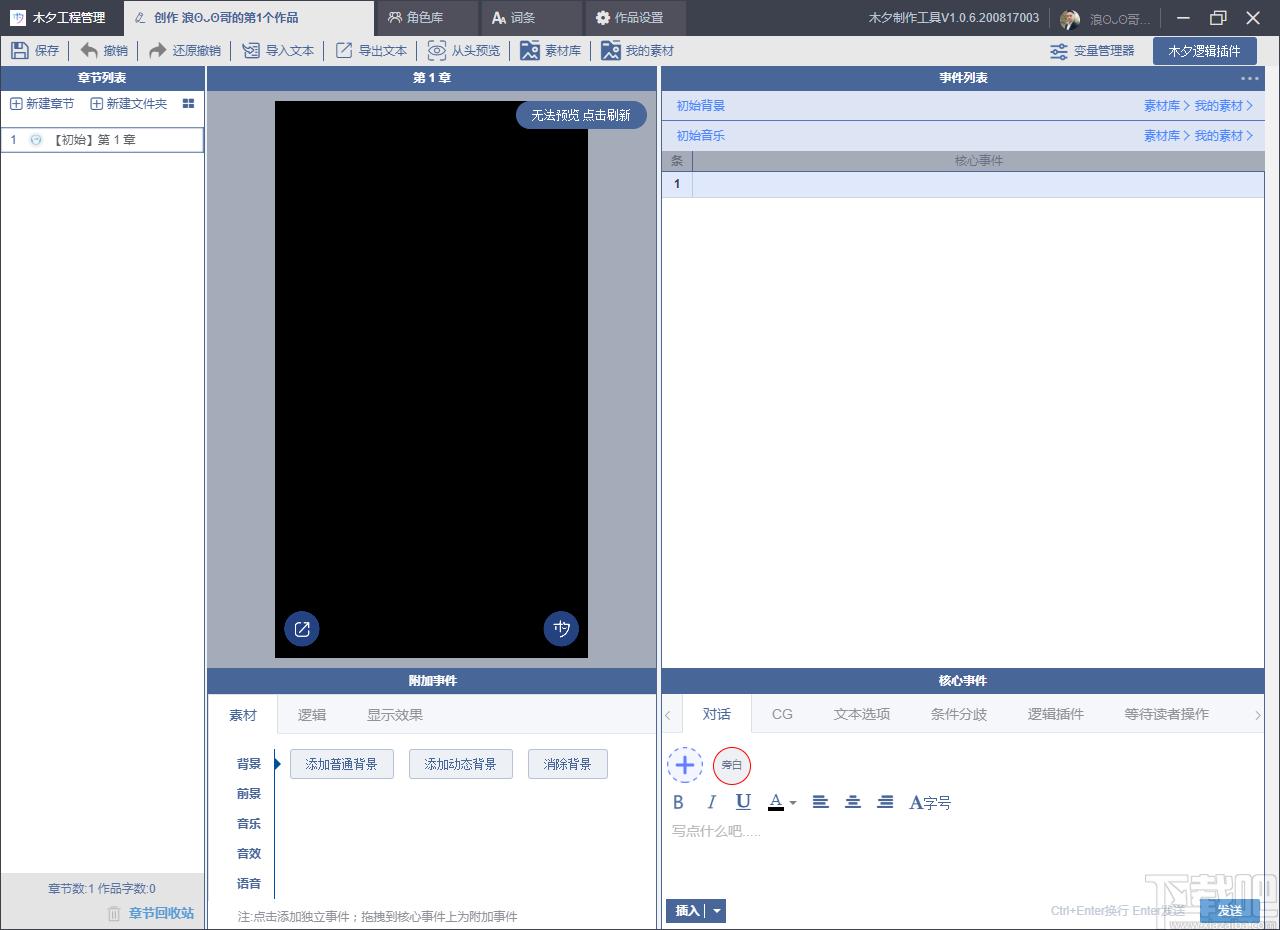This screenshot has height=930, width=1280.
Task: Select the 音效 category
Action: click(249, 854)
